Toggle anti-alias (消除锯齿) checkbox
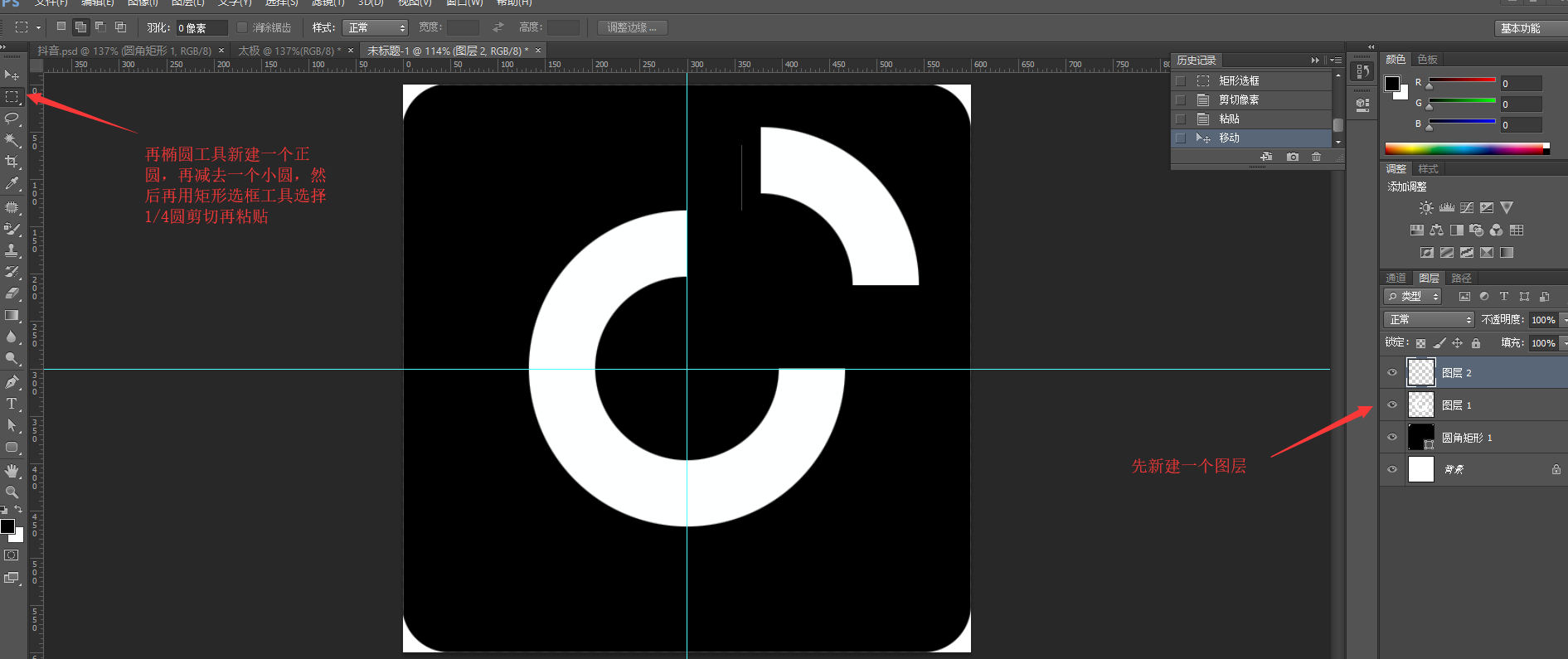 pos(242,27)
